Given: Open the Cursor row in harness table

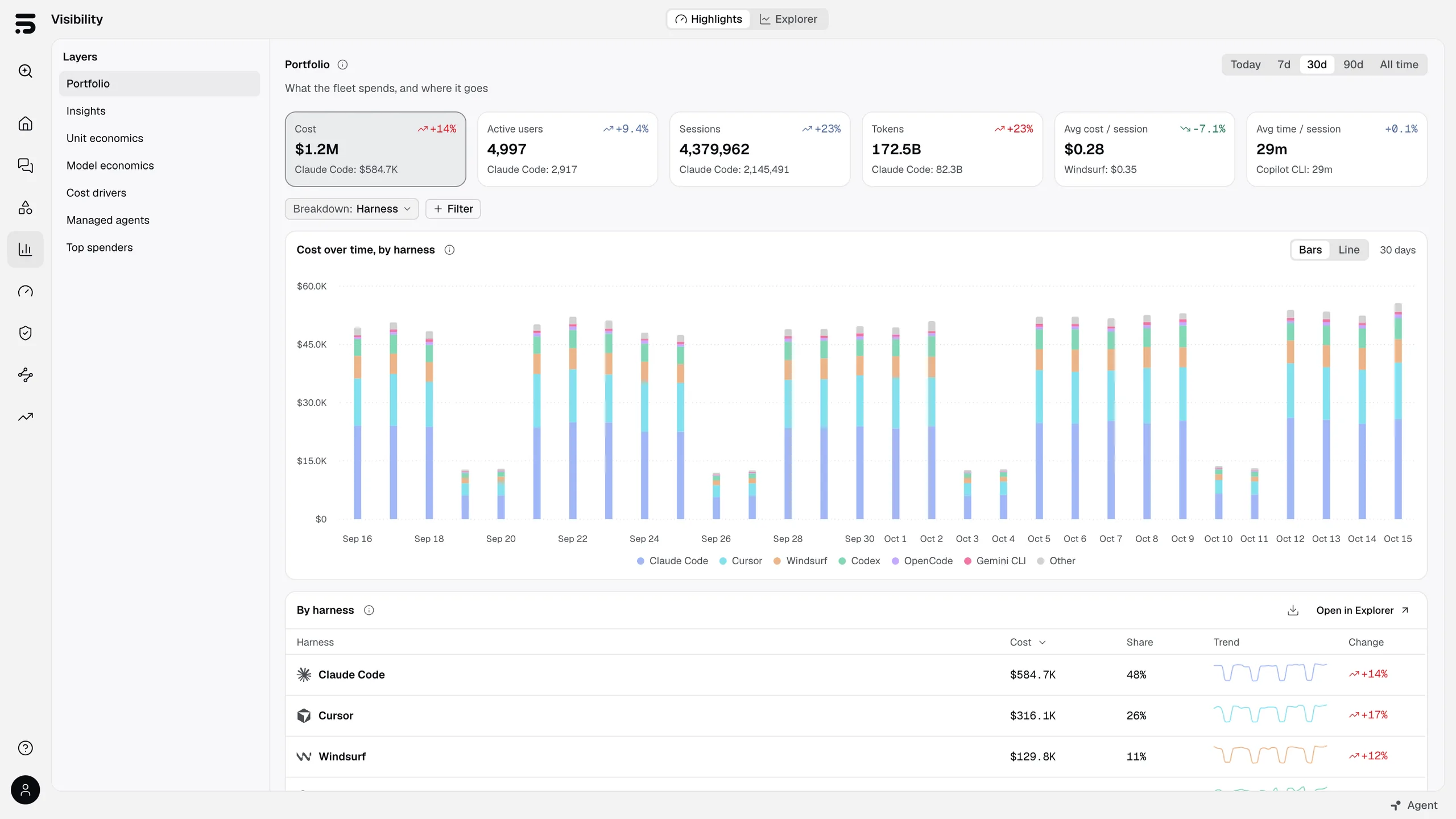Looking at the screenshot, I should pos(856,715).
